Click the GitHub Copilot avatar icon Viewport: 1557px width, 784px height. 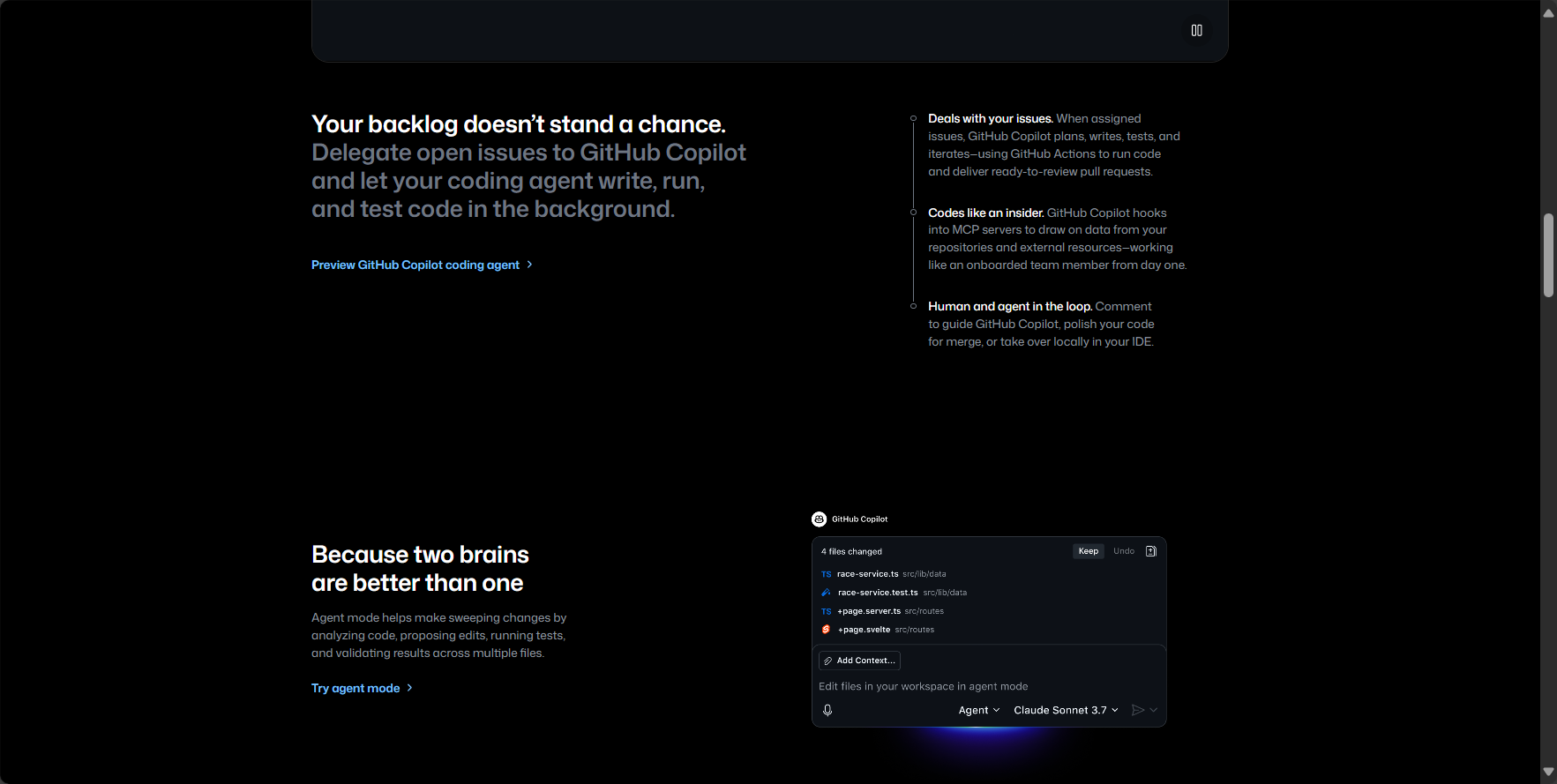[x=819, y=519]
